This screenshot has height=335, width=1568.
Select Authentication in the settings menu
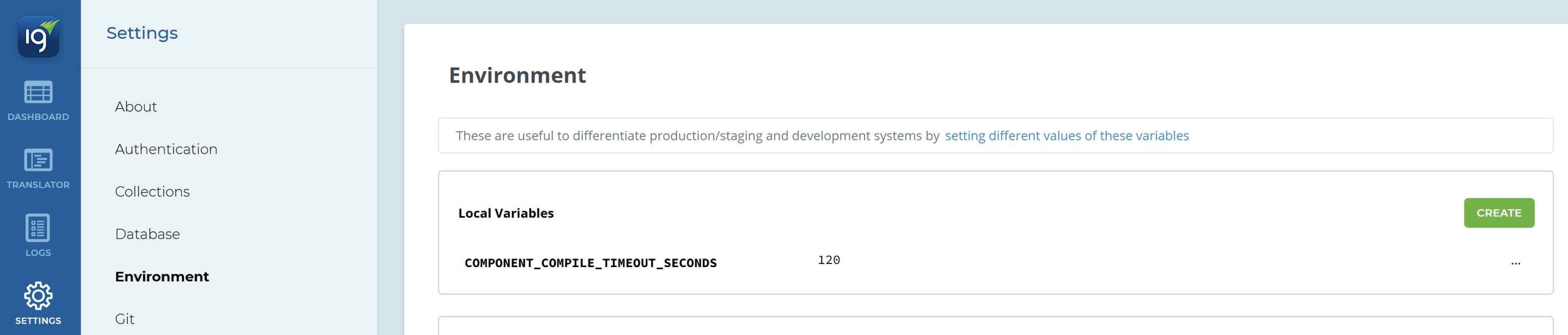166,150
